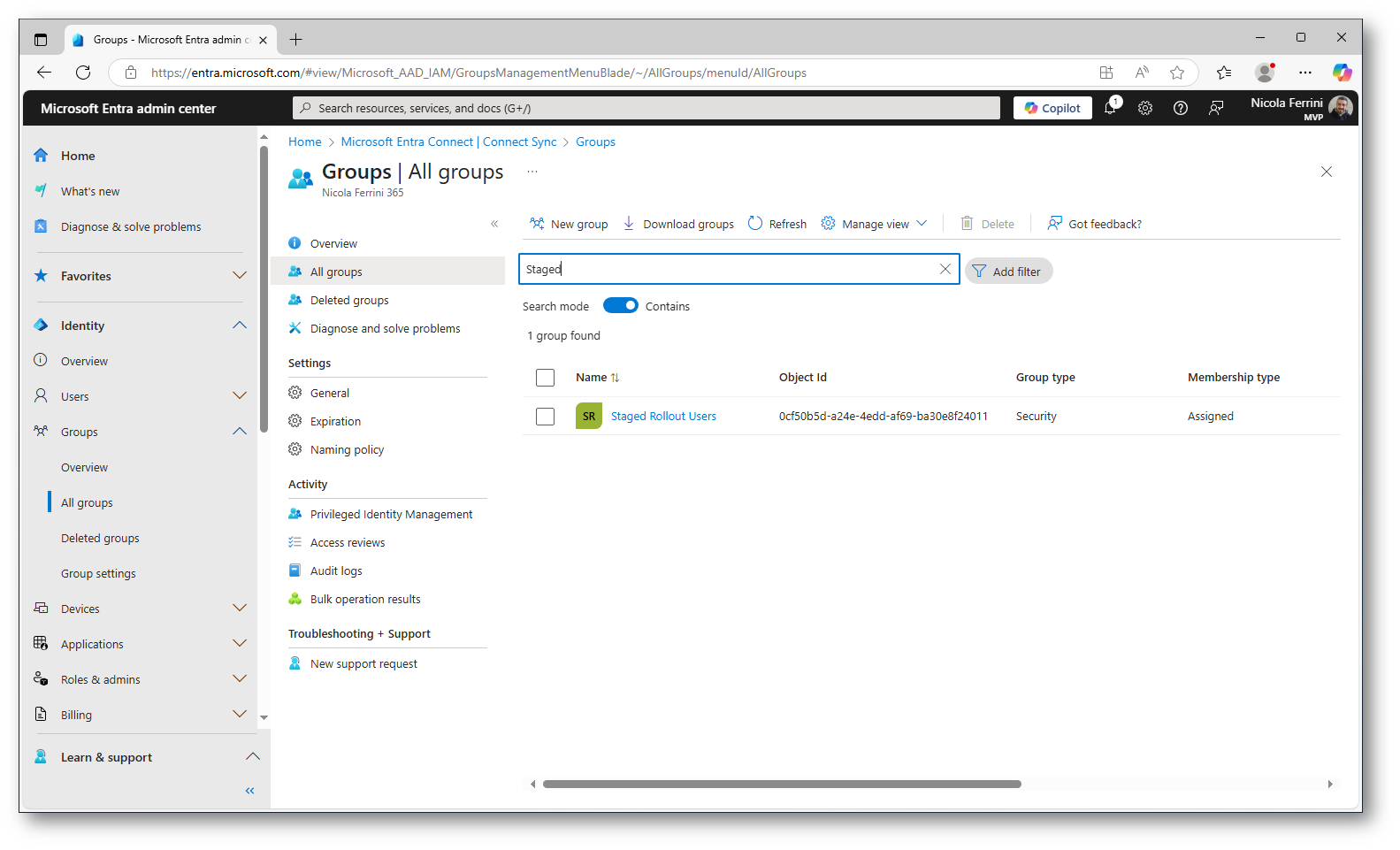The width and height of the screenshot is (1400, 850).
Task: Click Download groups button
Action: coord(678,224)
